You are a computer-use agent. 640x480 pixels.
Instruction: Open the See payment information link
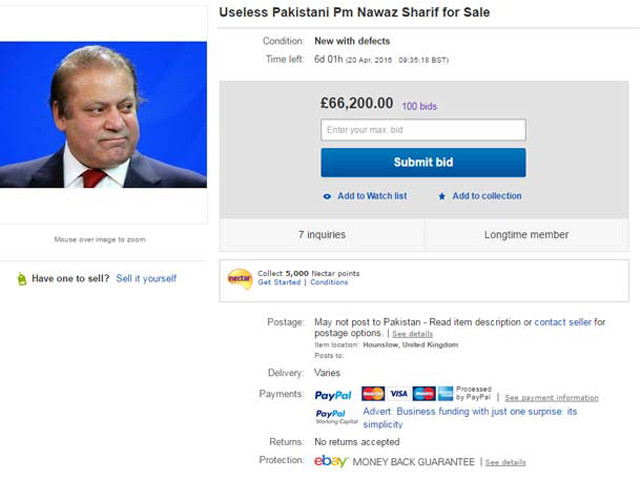pyautogui.click(x=551, y=398)
